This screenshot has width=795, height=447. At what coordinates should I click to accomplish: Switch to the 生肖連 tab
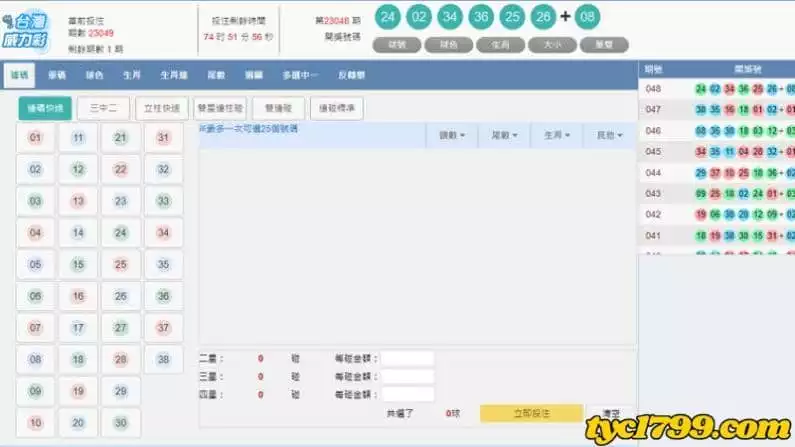[174, 75]
